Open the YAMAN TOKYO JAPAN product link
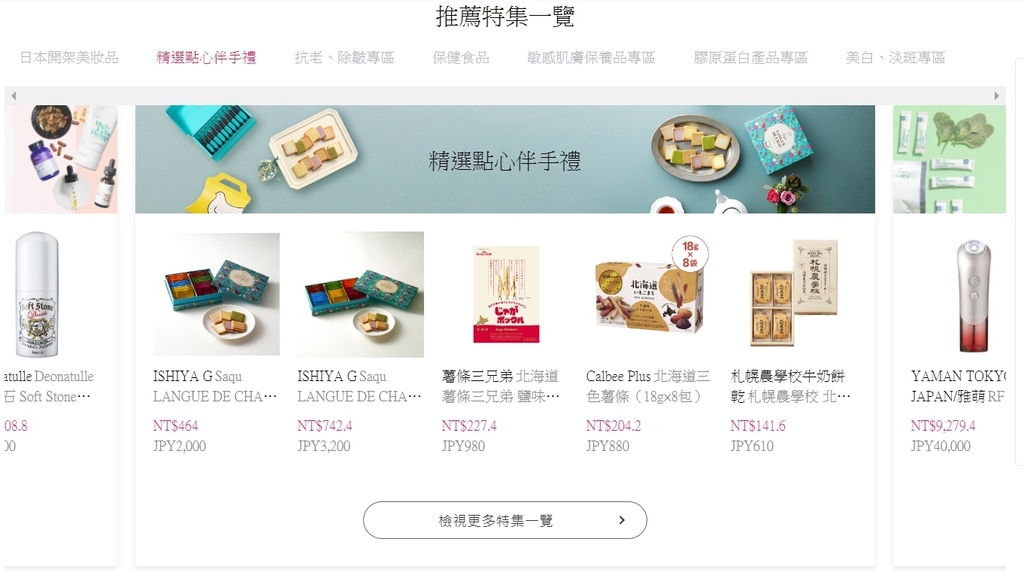This screenshot has width=1024, height=572. point(959,386)
